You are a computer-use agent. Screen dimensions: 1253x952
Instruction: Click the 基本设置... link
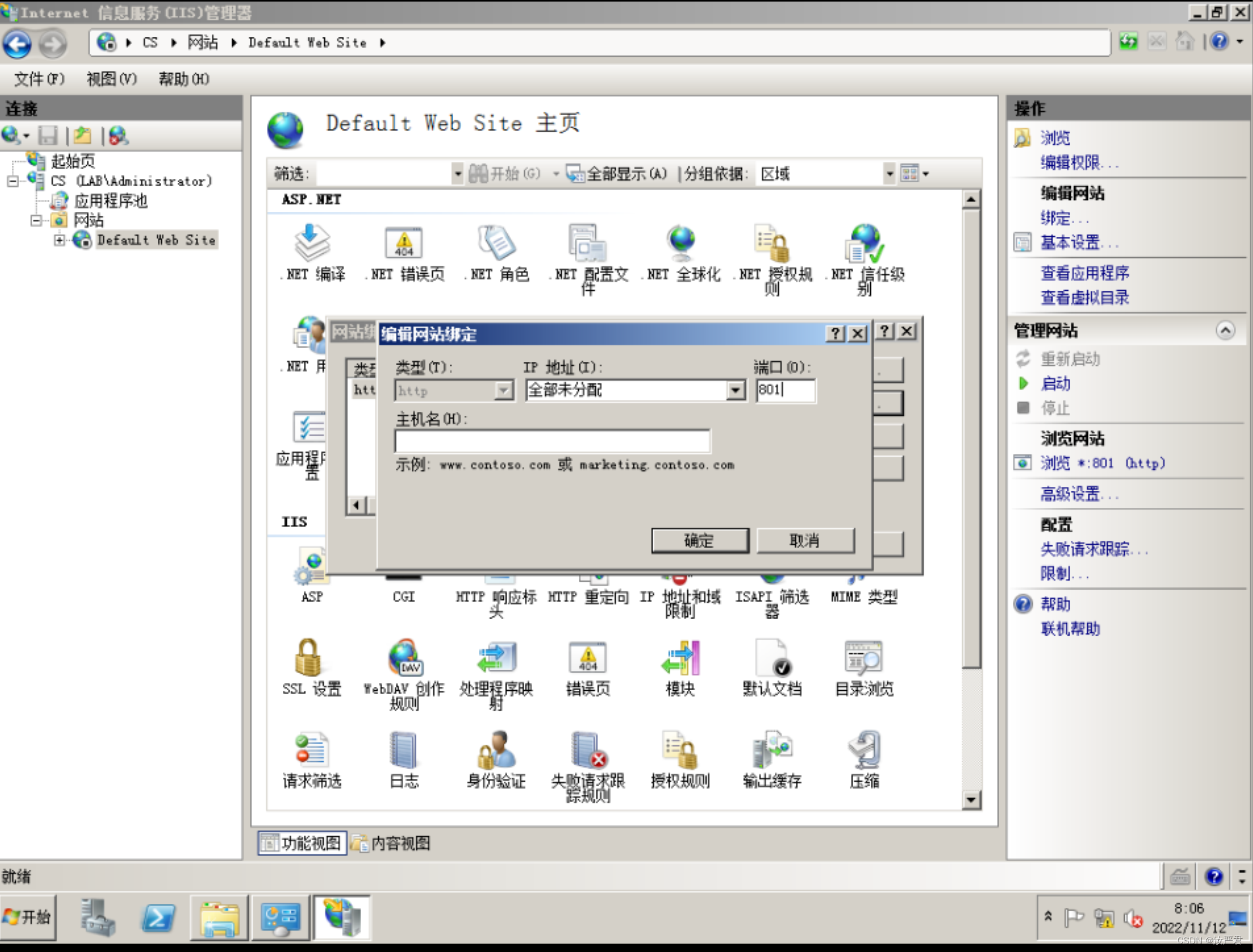pyautogui.click(x=1079, y=243)
